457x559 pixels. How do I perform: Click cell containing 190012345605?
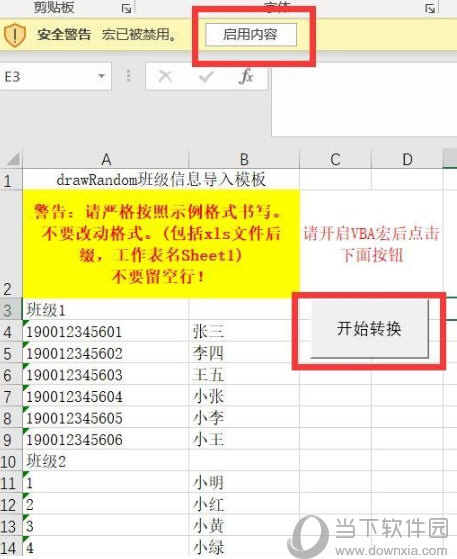click(x=106, y=418)
